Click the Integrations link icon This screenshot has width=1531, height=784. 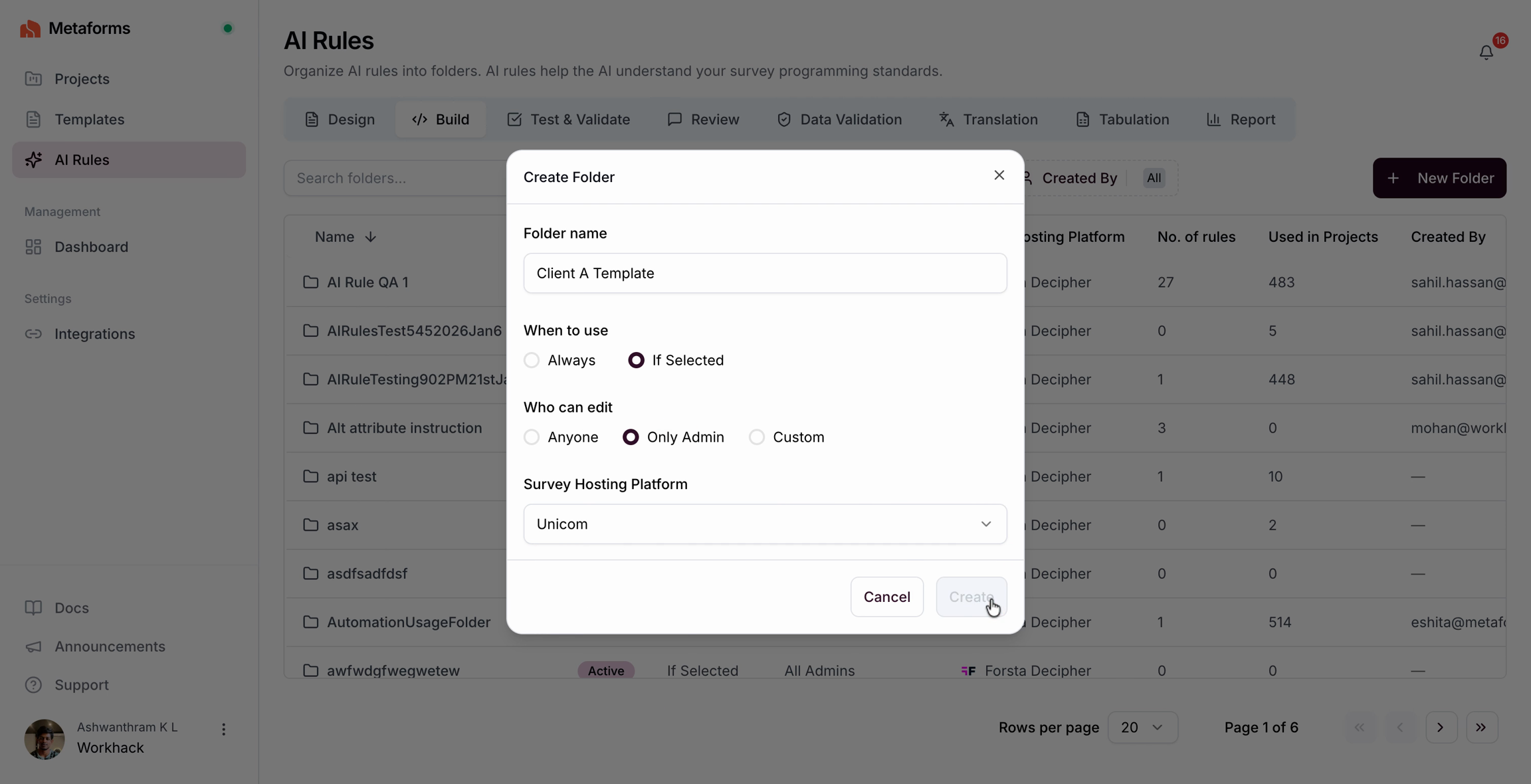[33, 334]
